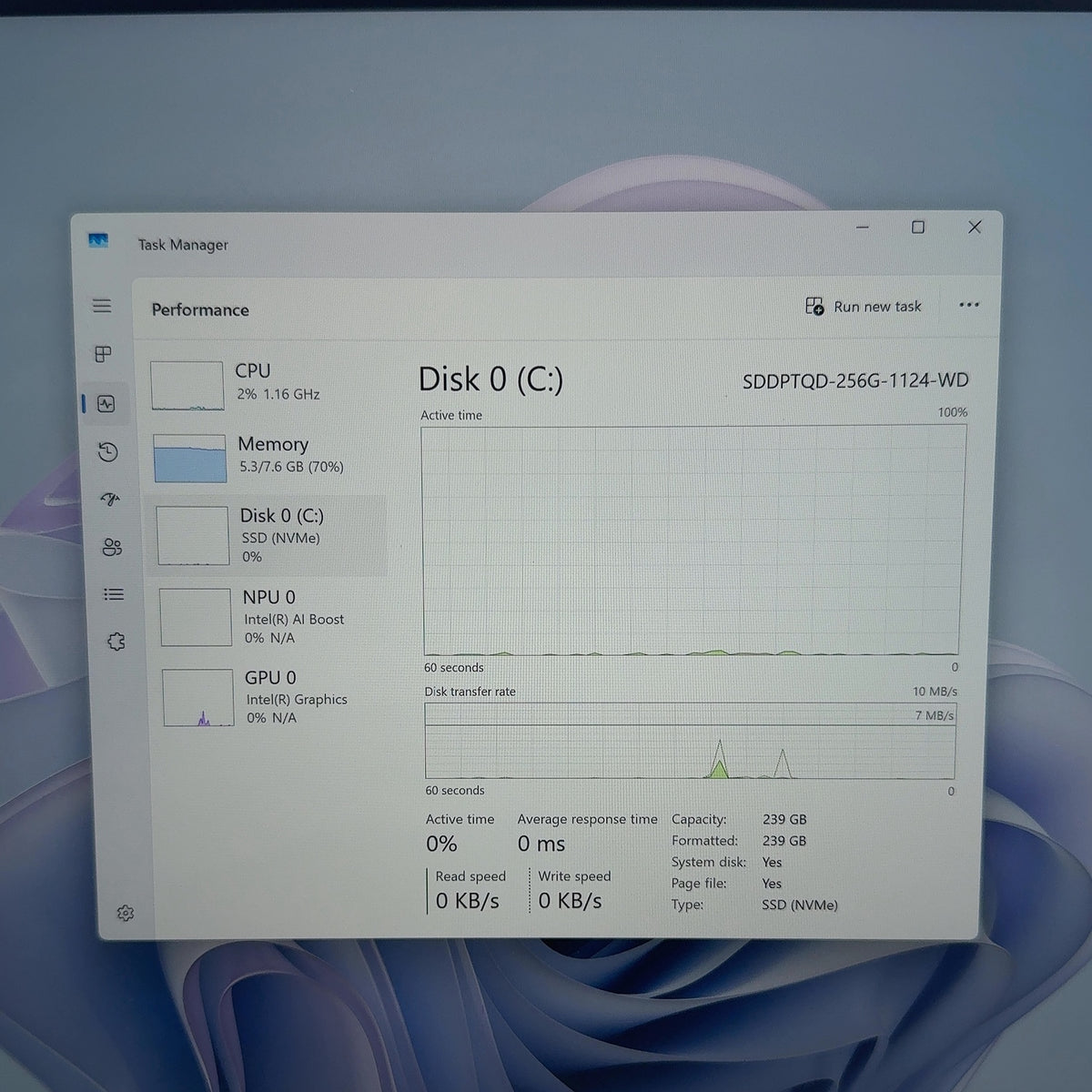Open the Processes page icon
This screenshot has height=1092, width=1092.
pyautogui.click(x=104, y=354)
